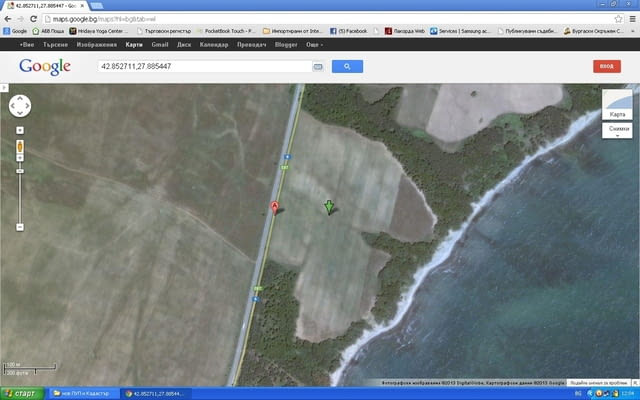Open the Карти menu item
The width and height of the screenshot is (640, 400).
coord(134,45)
